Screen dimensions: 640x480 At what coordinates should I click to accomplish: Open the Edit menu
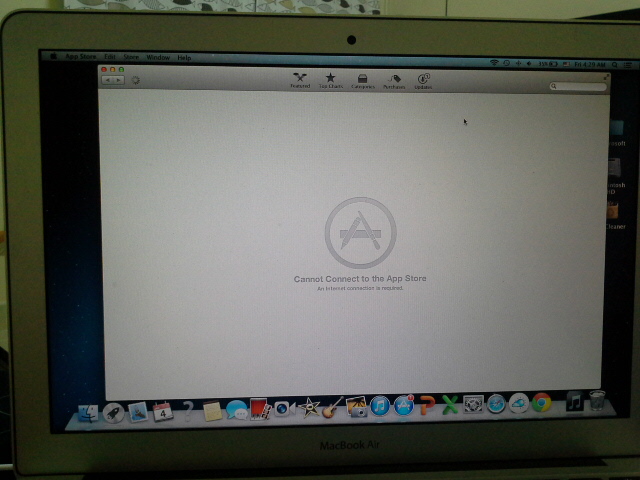click(x=109, y=57)
